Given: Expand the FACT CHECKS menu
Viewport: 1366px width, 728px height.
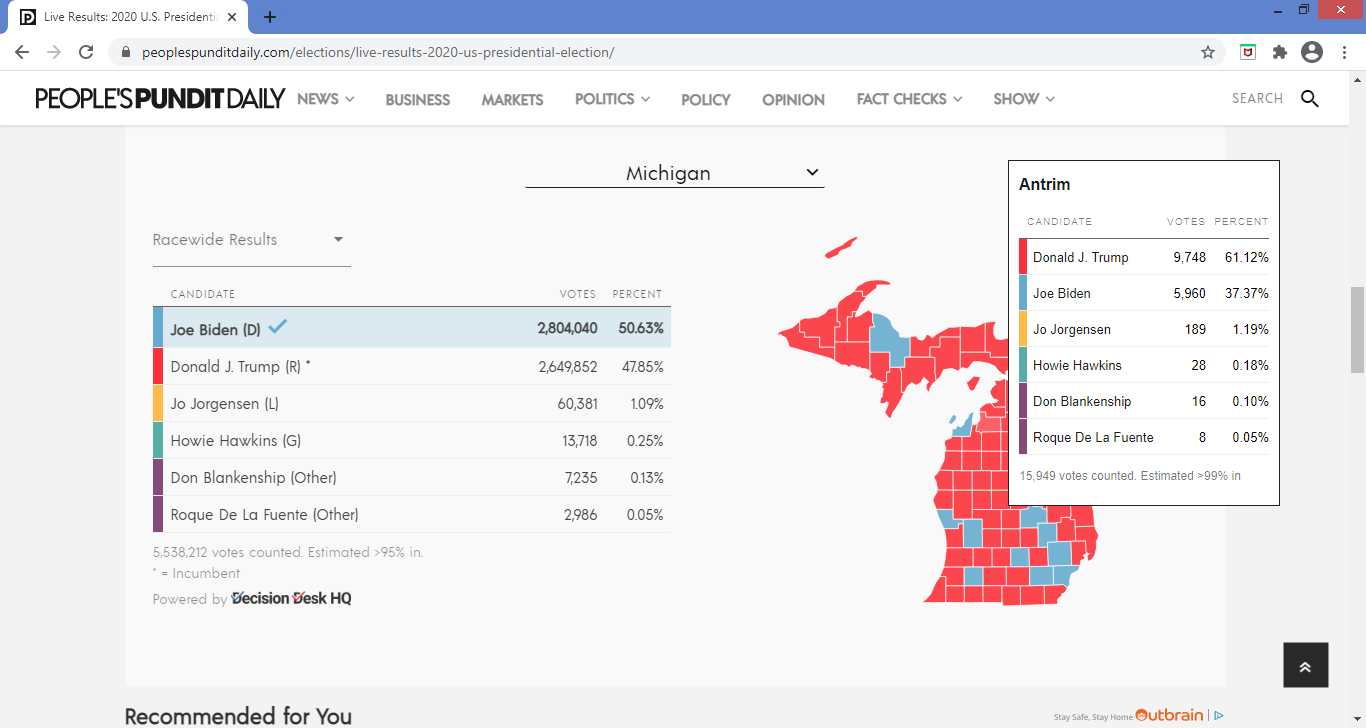Looking at the screenshot, I should (909, 99).
